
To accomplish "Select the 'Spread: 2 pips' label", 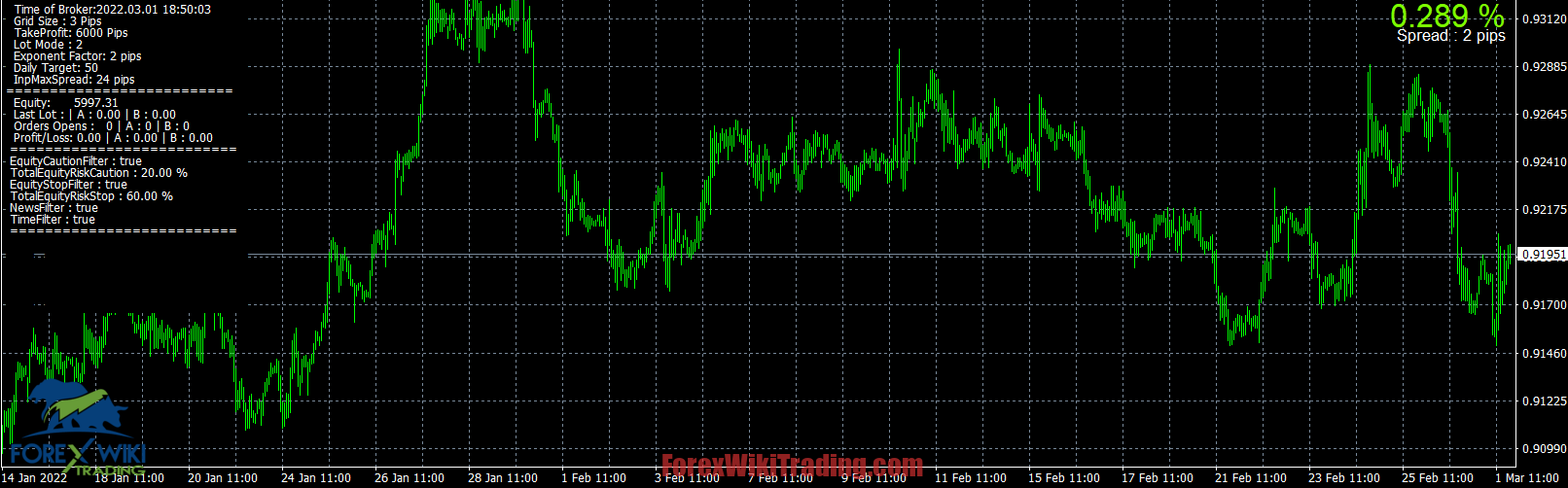I will 1451,36.
